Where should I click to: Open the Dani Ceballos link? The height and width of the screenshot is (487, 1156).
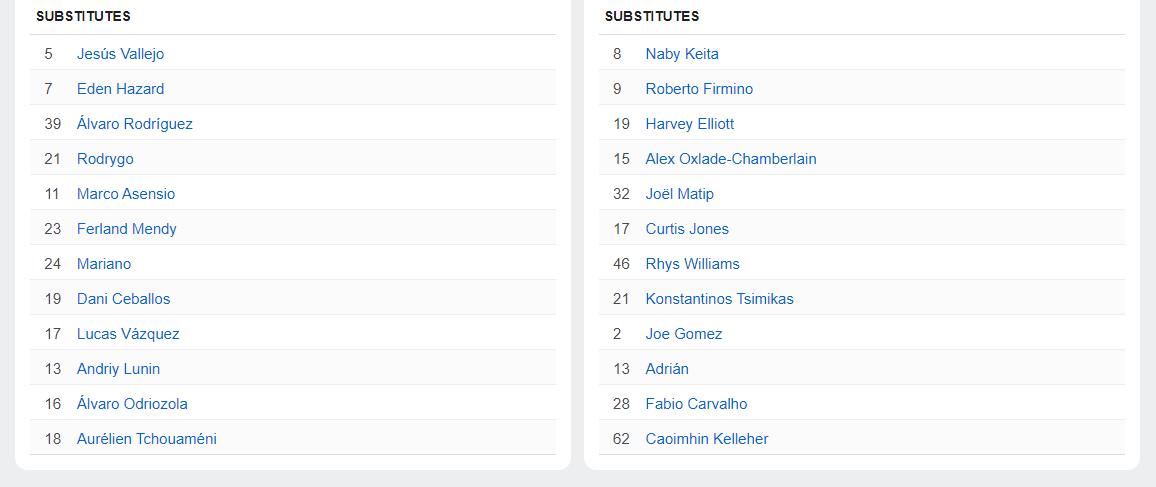(x=123, y=299)
